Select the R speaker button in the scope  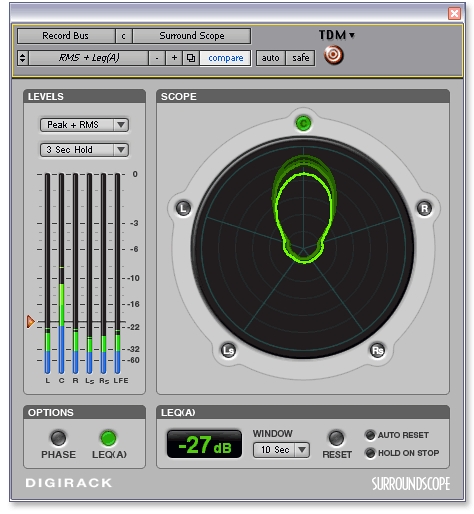(424, 209)
